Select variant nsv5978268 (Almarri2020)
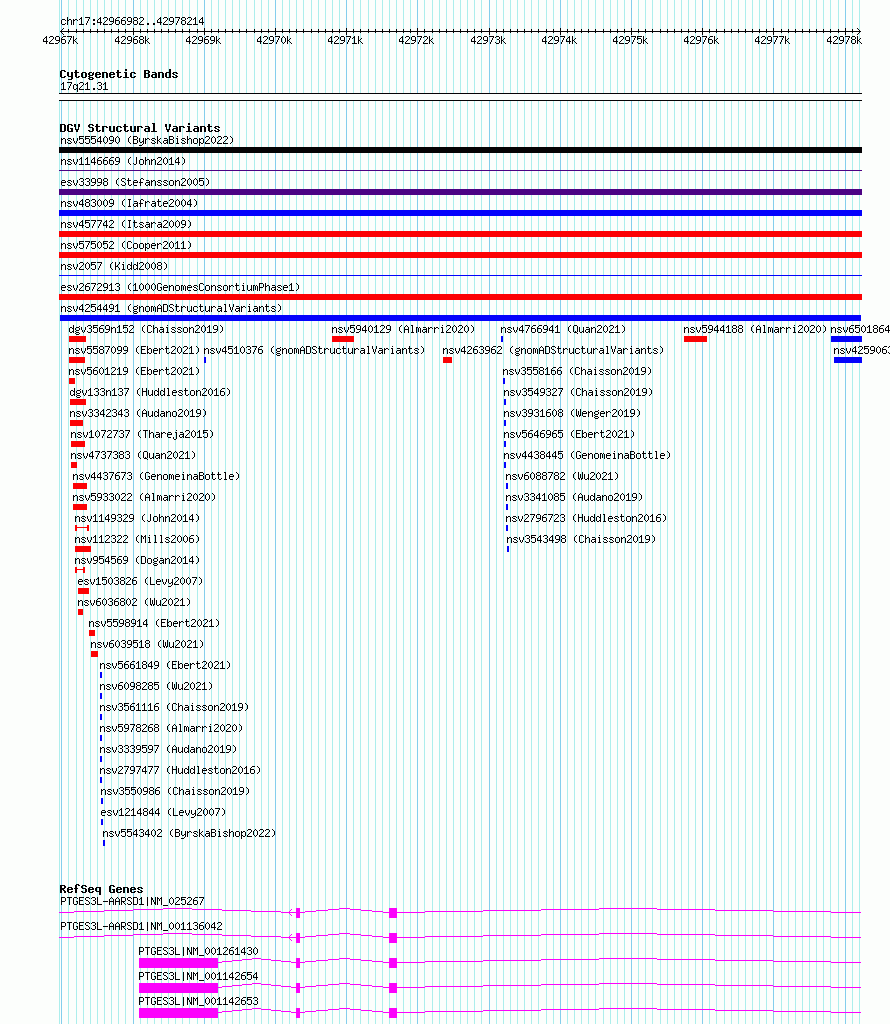 [171, 728]
